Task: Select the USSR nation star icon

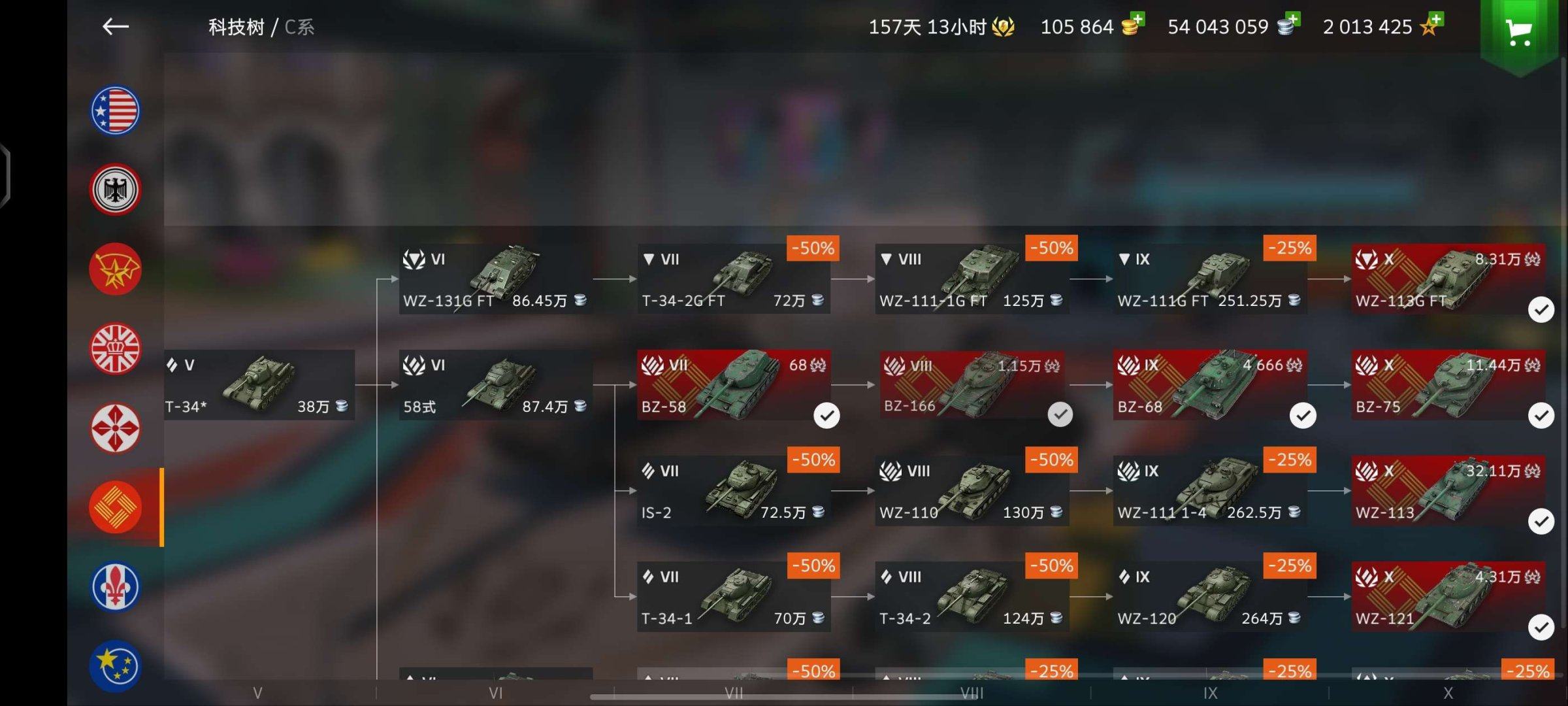Action: pos(115,269)
